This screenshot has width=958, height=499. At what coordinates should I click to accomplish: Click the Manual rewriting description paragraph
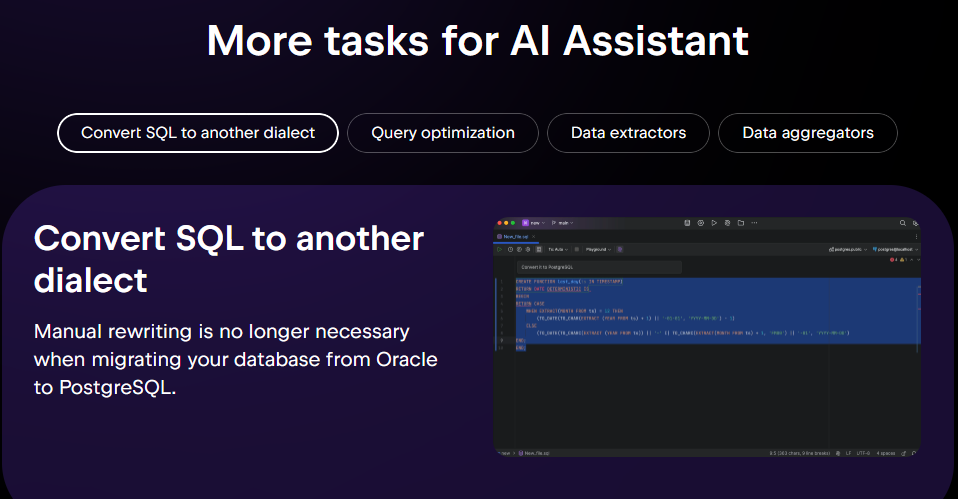point(236,359)
